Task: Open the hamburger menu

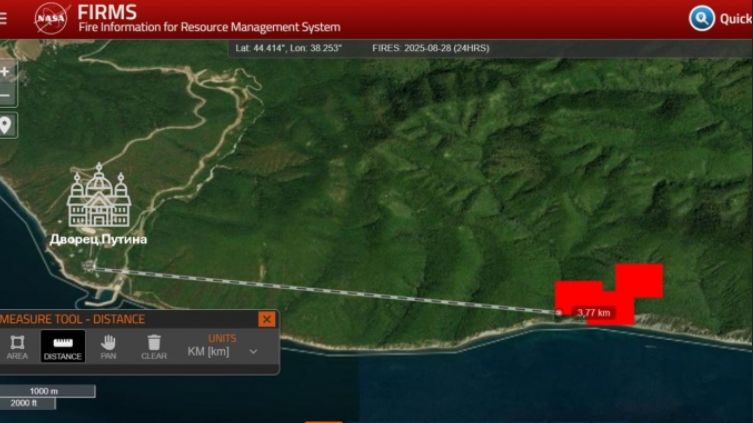Action: tap(3, 18)
